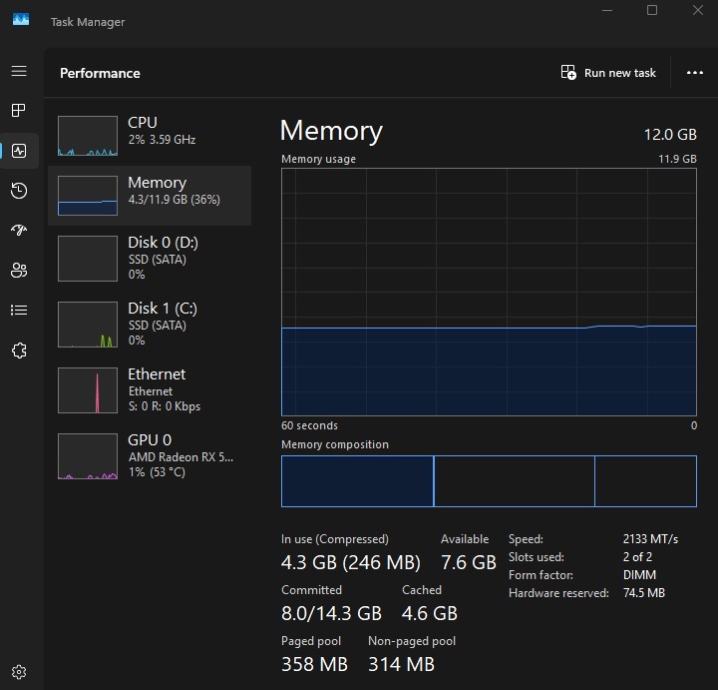Open the App history page icon

pos(18,190)
